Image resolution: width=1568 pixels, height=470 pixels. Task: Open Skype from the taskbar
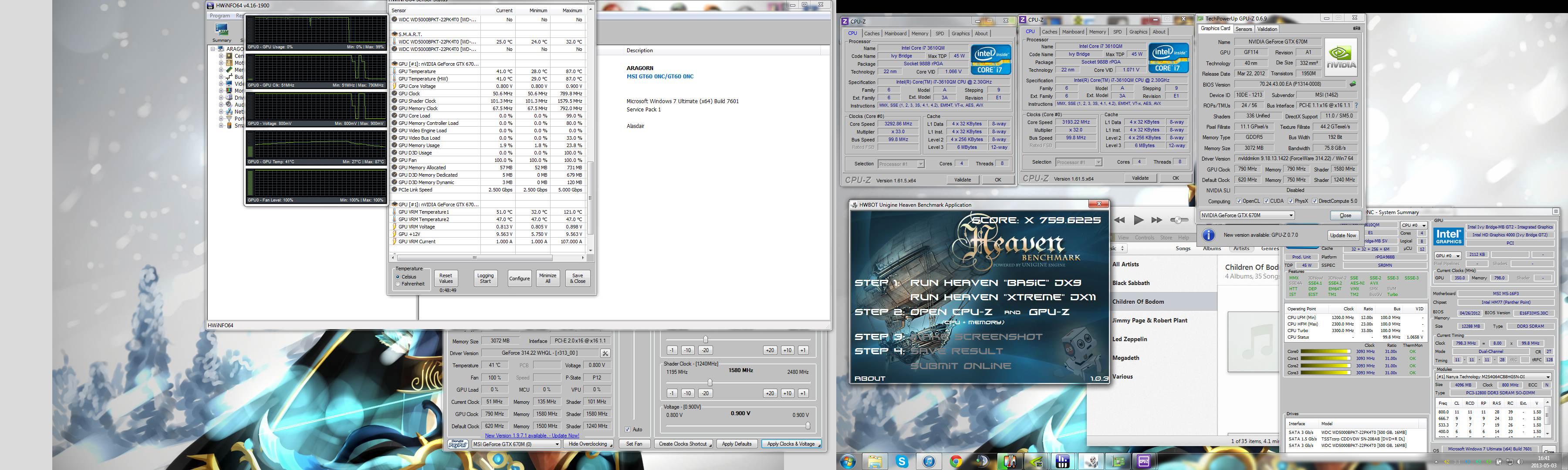coord(902,461)
